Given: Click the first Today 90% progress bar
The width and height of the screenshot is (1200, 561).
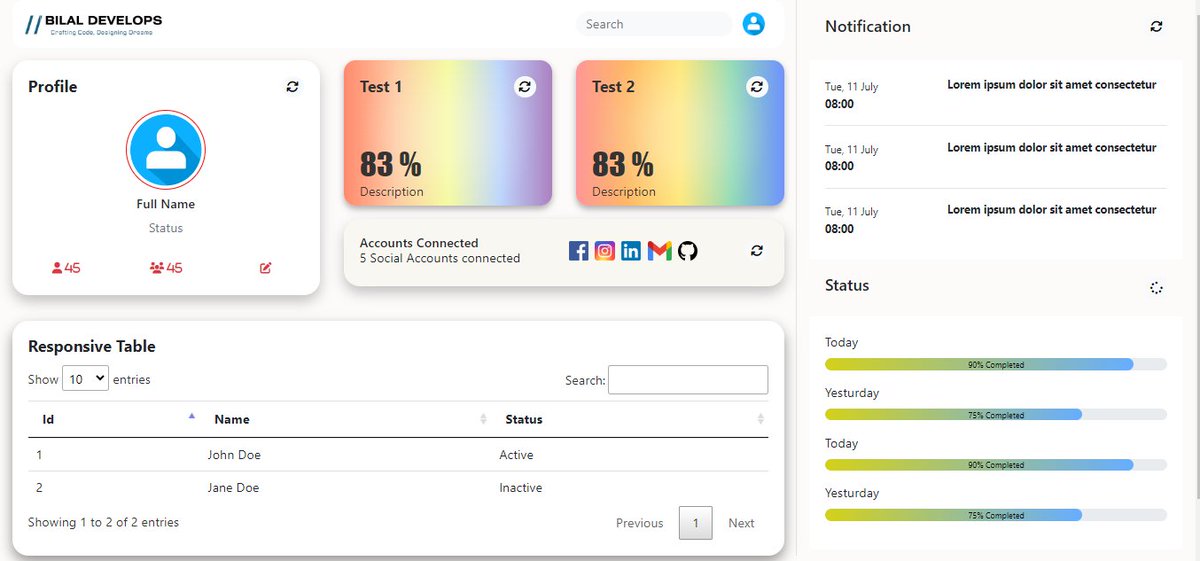Looking at the screenshot, I should pos(996,365).
